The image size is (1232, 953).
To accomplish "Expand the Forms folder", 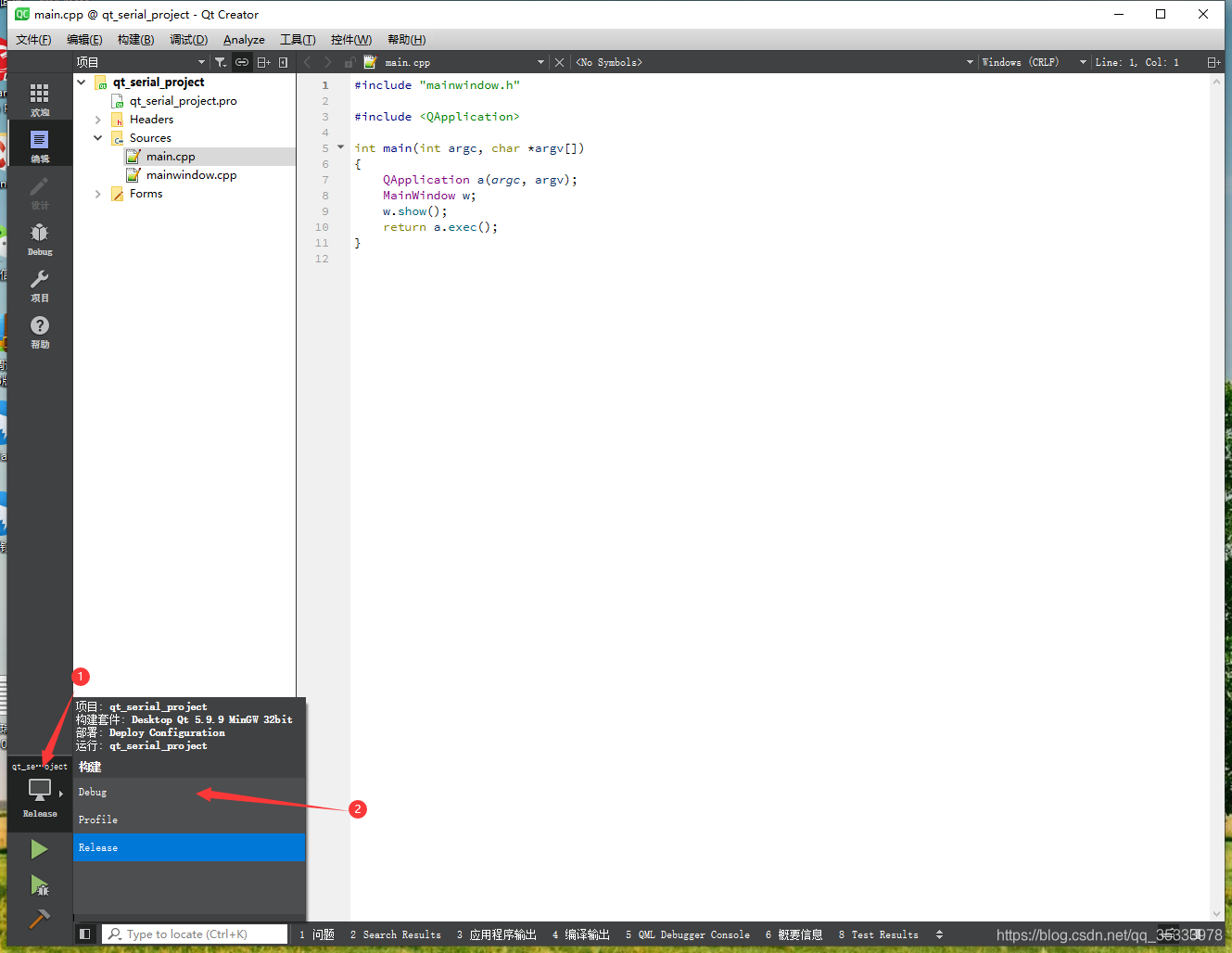I will click(98, 194).
